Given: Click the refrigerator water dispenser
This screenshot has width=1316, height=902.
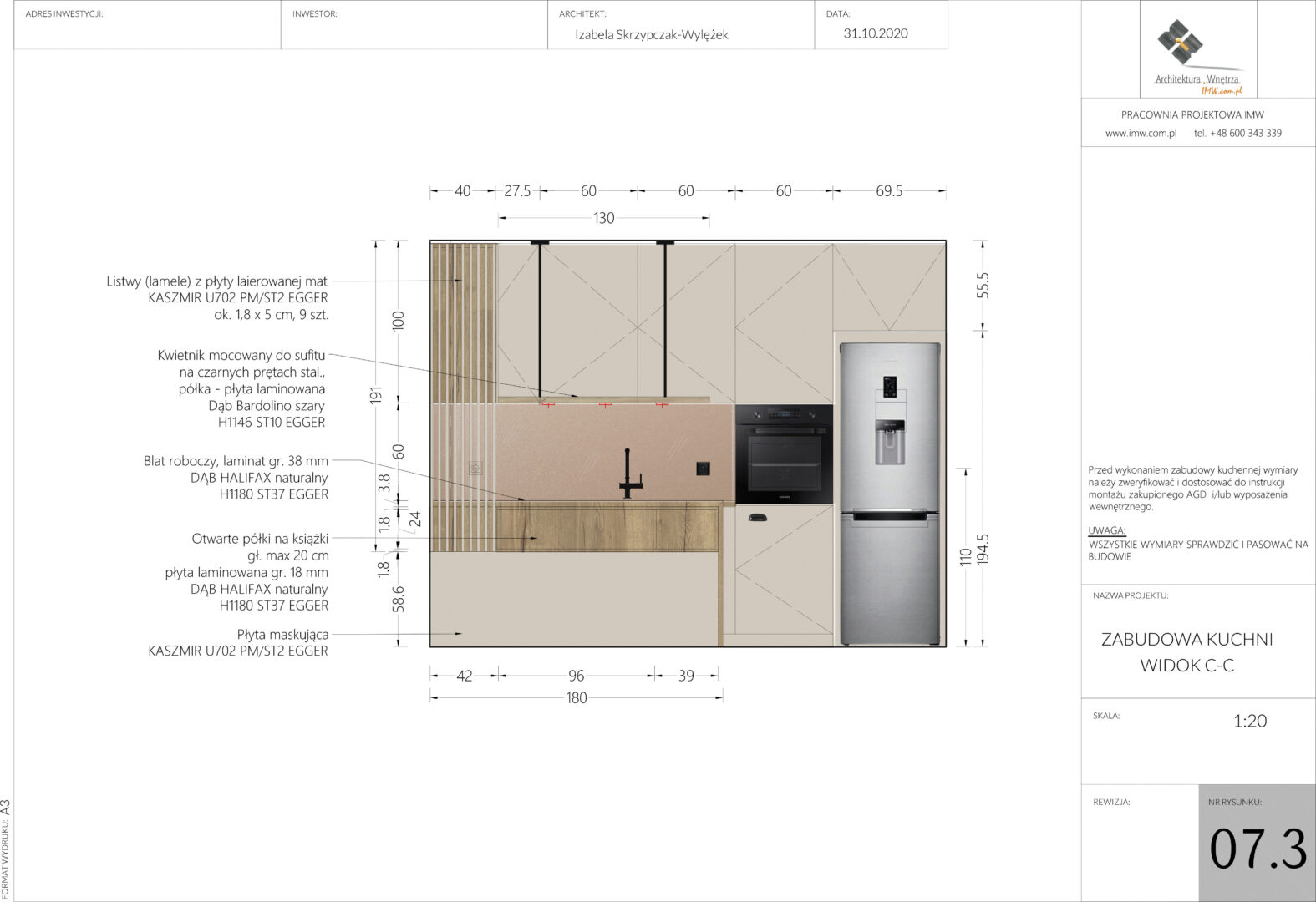Looking at the screenshot, I should pyautogui.click(x=890, y=442).
